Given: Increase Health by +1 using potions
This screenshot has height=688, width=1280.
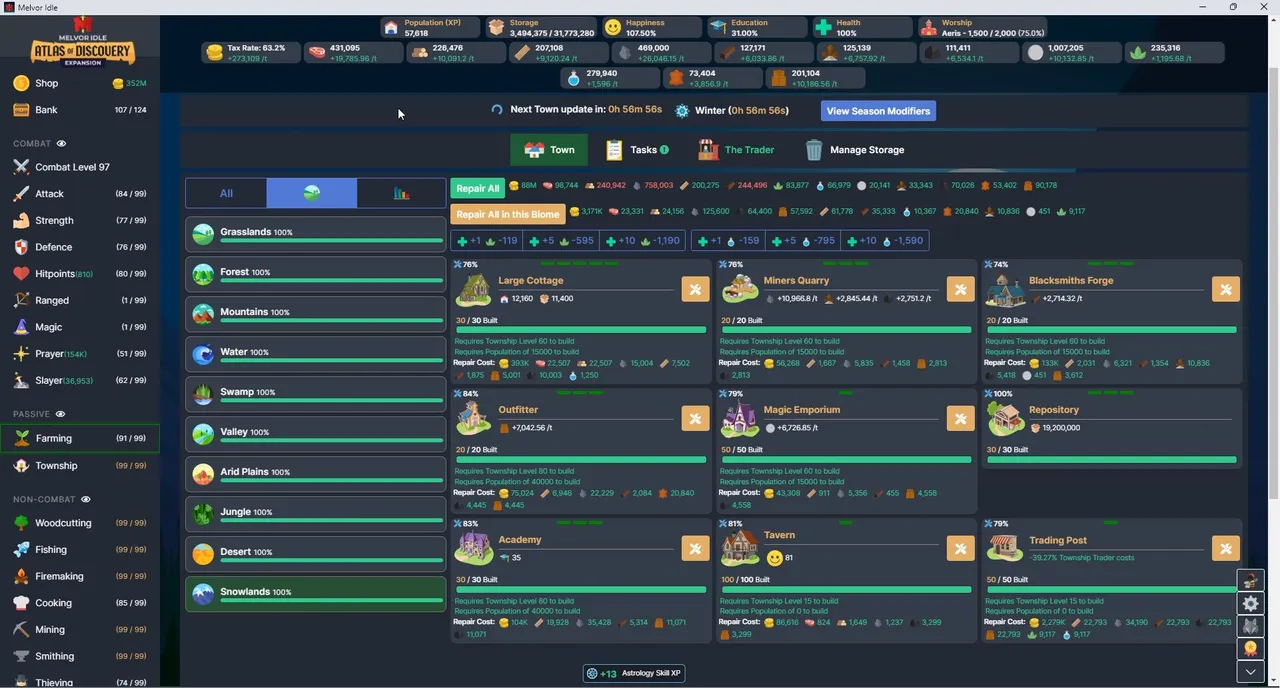Looking at the screenshot, I should coord(728,241).
